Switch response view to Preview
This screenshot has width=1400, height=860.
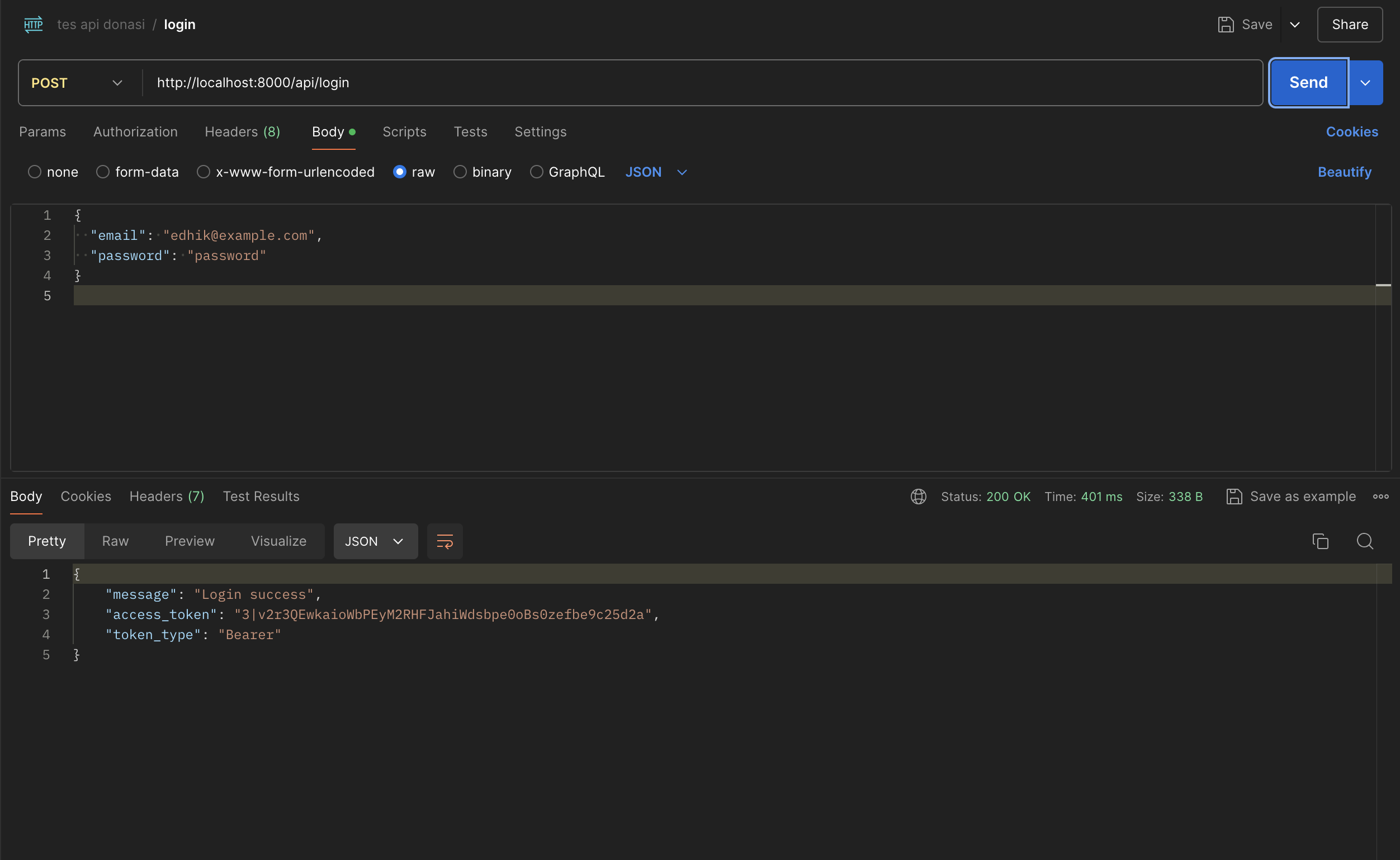click(190, 541)
